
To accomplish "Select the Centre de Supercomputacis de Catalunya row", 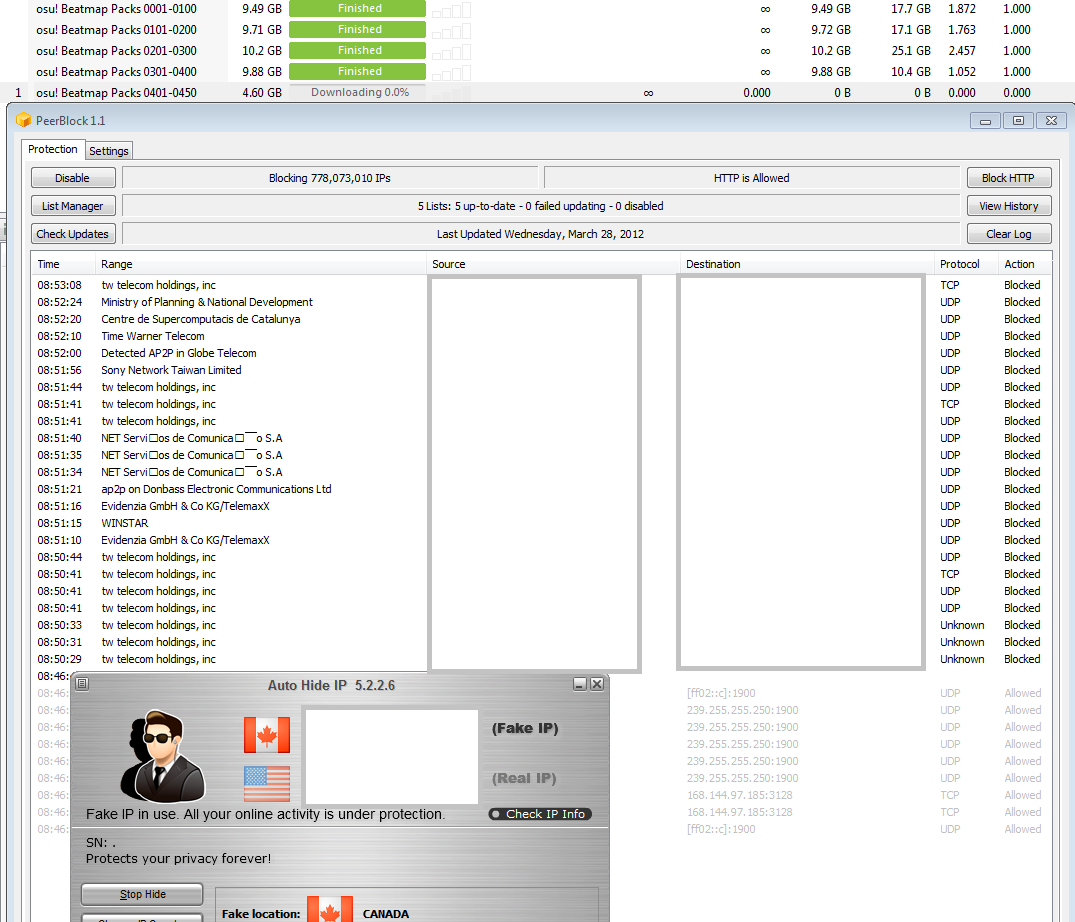I will [x=542, y=319].
